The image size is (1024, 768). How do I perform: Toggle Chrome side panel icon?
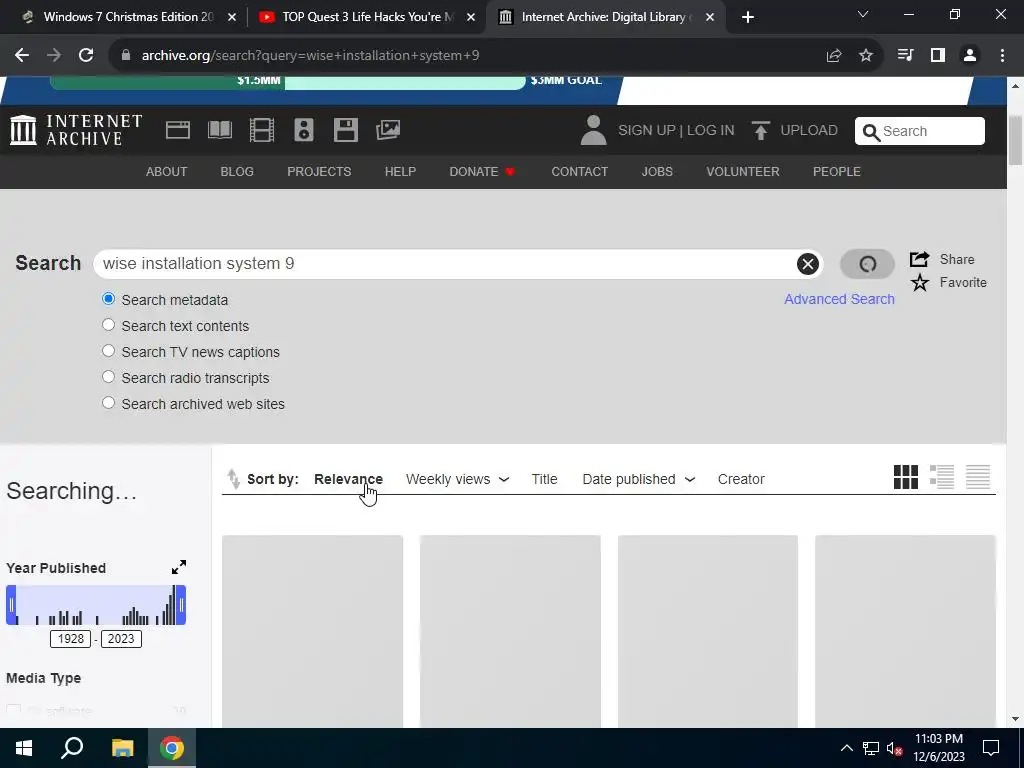click(938, 56)
